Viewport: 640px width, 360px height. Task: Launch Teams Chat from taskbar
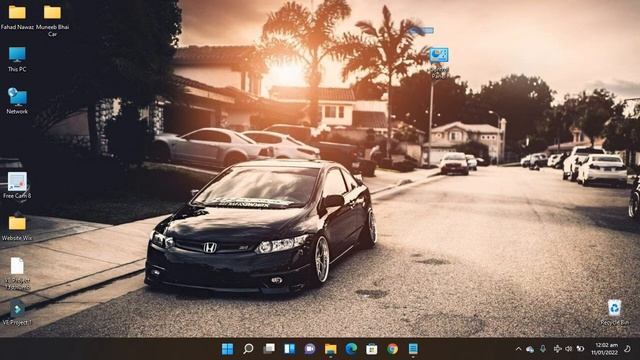pos(310,349)
